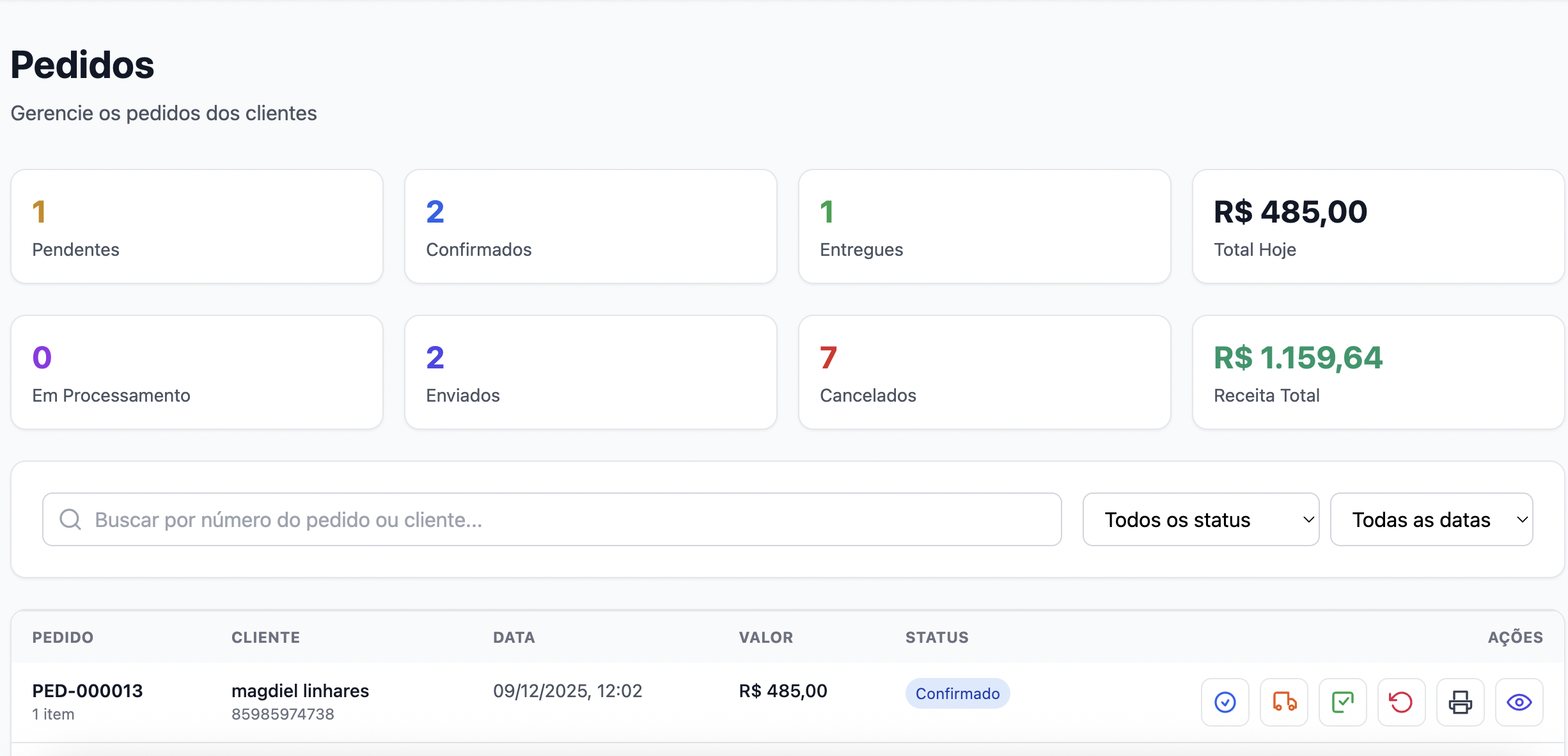This screenshot has width=1568, height=756.
Task: Click the order value R$ 485,00 cell
Action: (783, 691)
